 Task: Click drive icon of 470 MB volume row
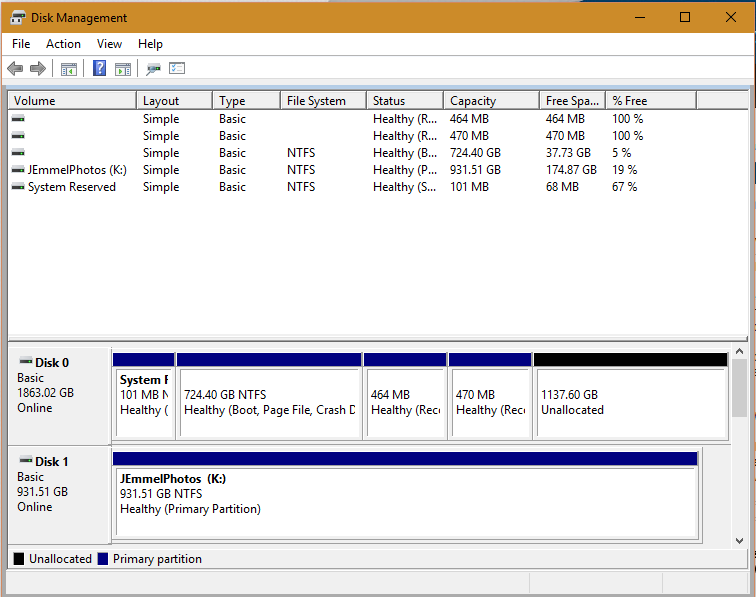18,136
